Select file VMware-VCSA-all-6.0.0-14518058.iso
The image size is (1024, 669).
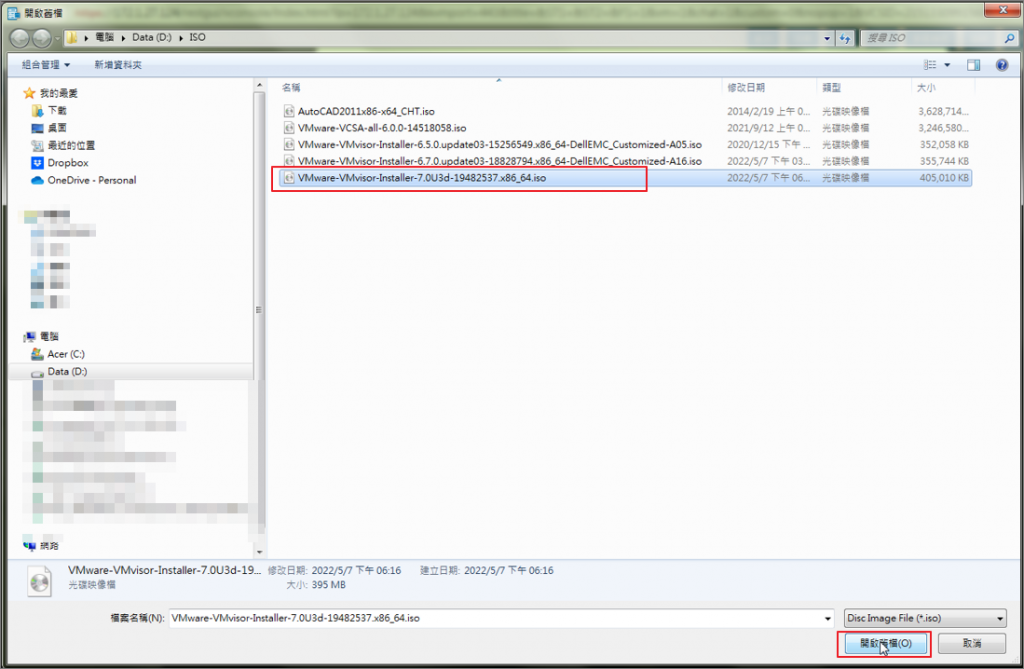382,128
